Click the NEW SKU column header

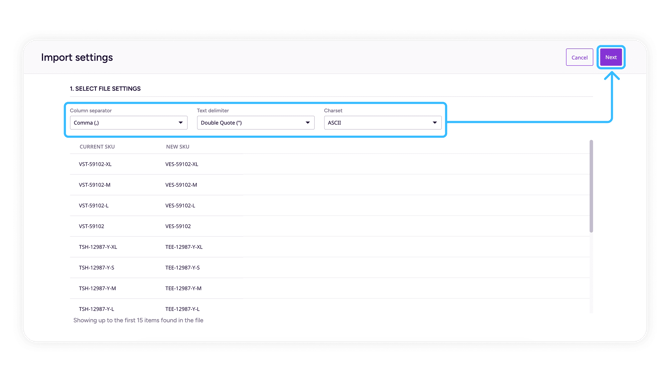pos(177,147)
